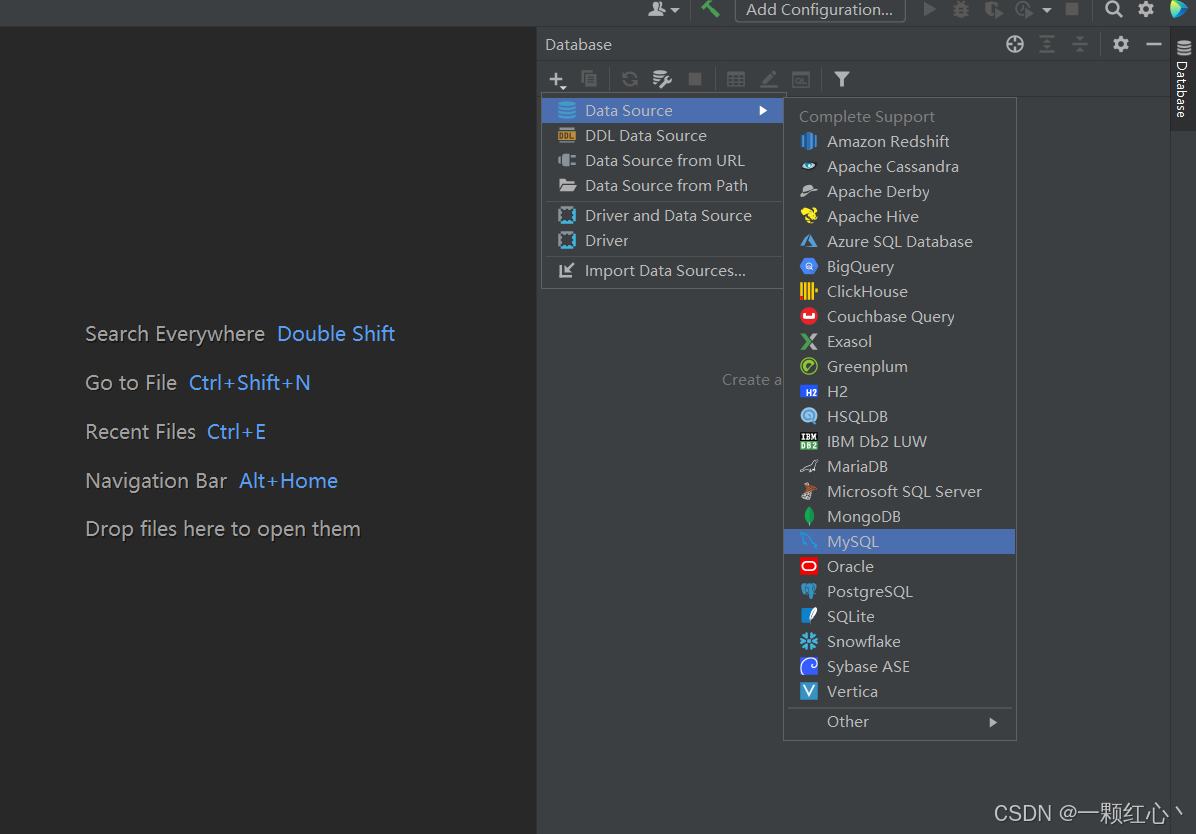Select Amazon Redshift data source
Screen dimensions: 1196x834
(899, 142)
